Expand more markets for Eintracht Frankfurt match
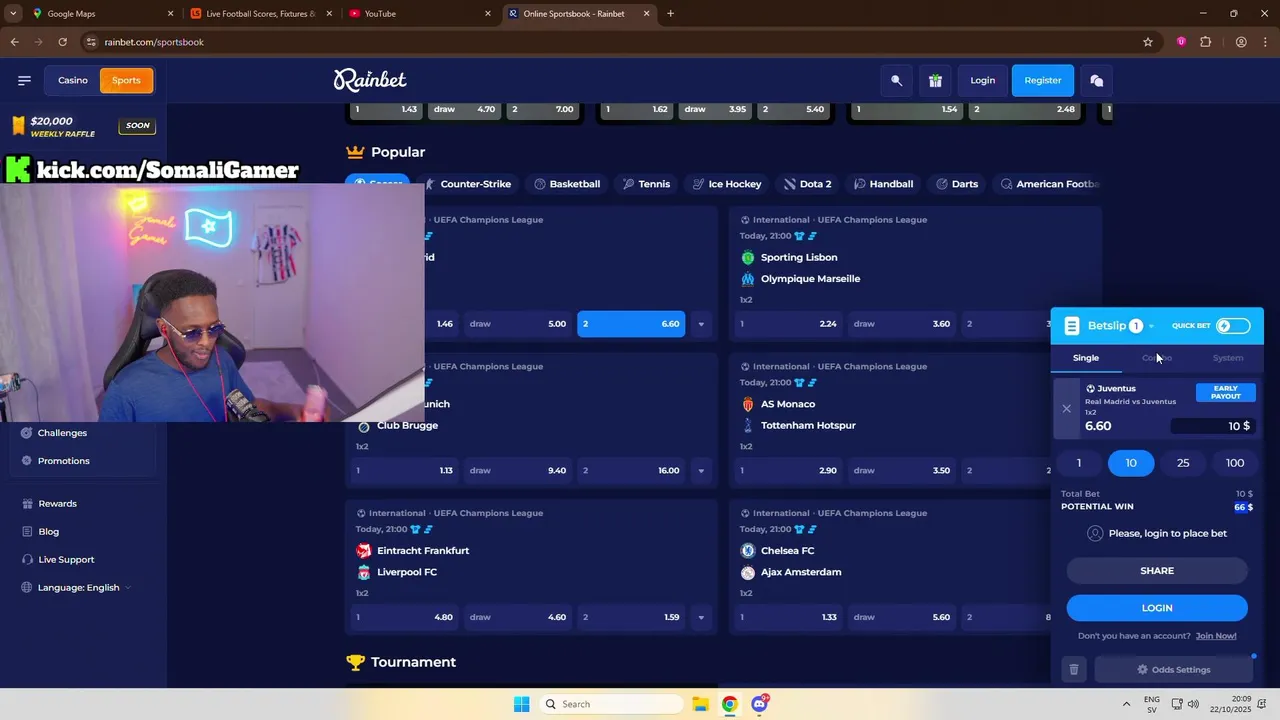 [x=701, y=618]
